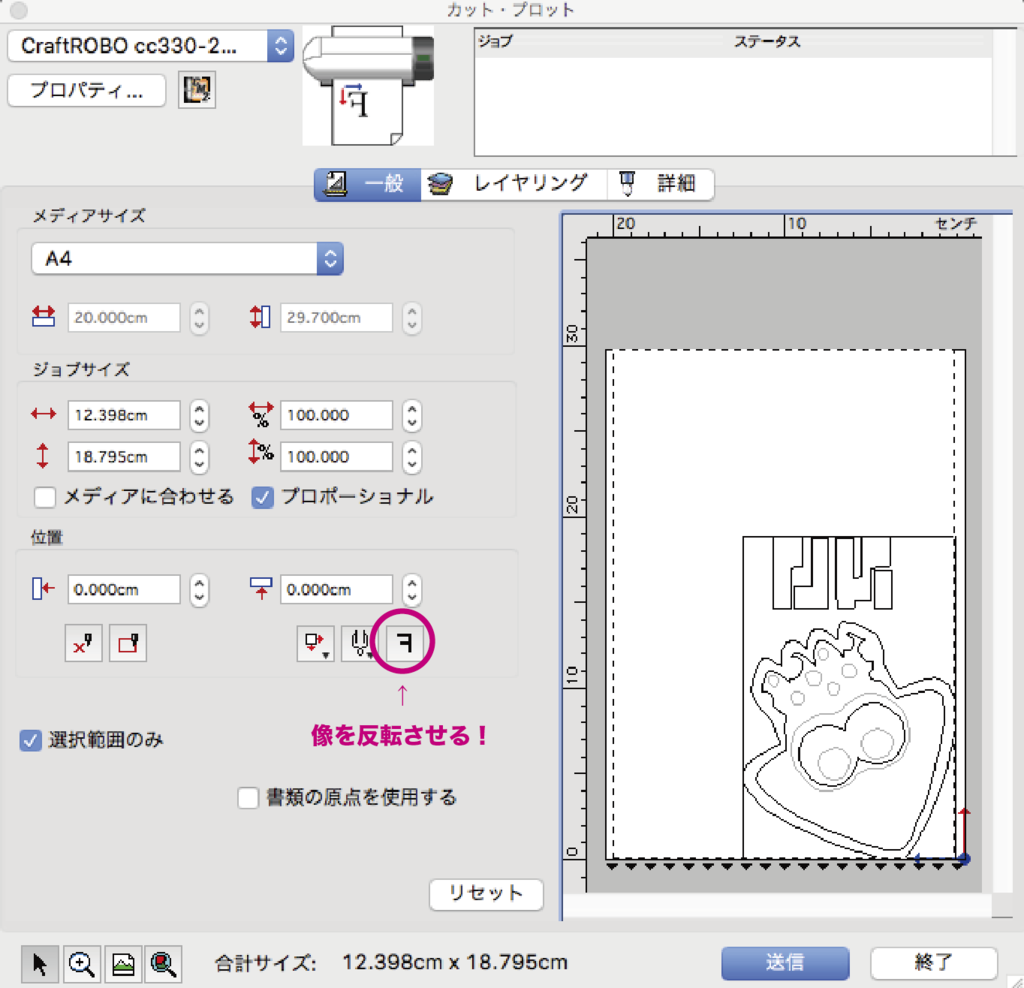Image resolution: width=1024 pixels, height=988 pixels.
Task: Click the horizontal scale percent stepper
Action: [x=411, y=416]
